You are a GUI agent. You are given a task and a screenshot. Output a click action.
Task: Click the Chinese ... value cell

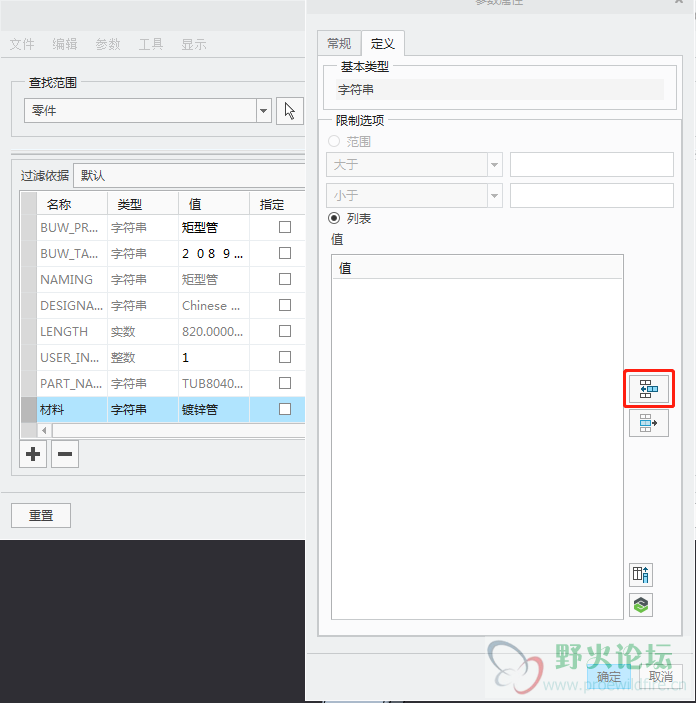213,305
